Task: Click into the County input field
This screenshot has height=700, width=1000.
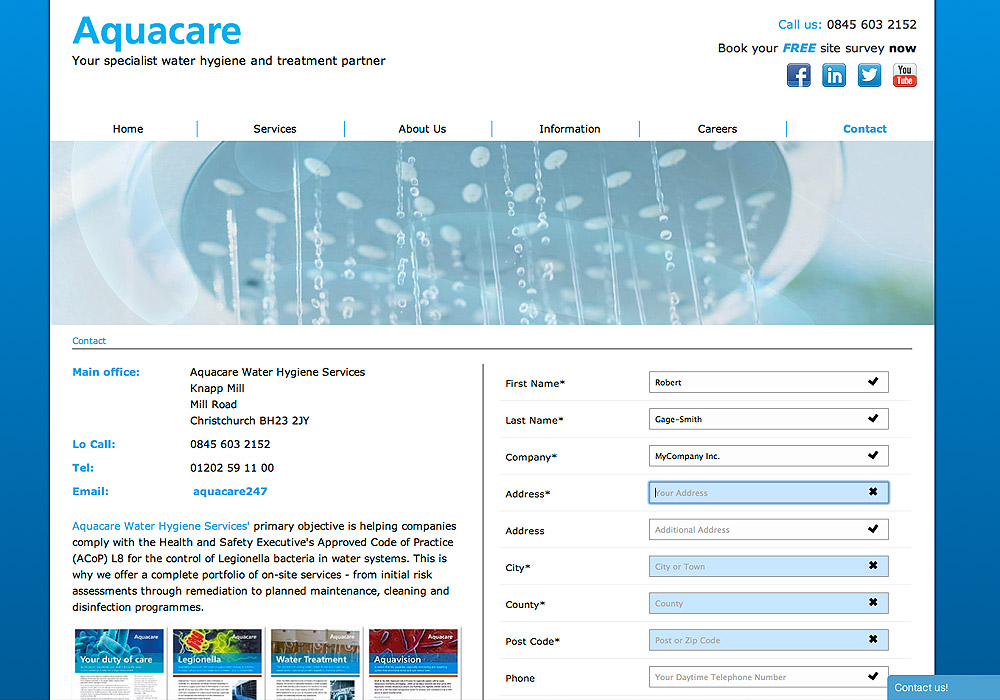Action: coord(768,603)
